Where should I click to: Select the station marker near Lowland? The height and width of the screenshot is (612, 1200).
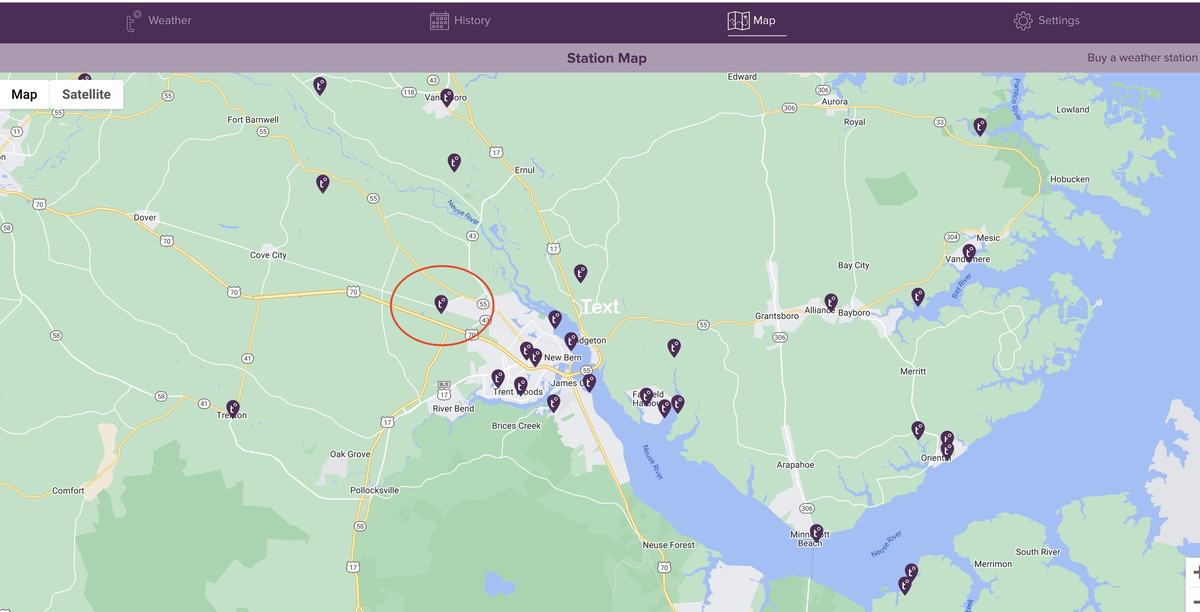pyautogui.click(x=980, y=126)
